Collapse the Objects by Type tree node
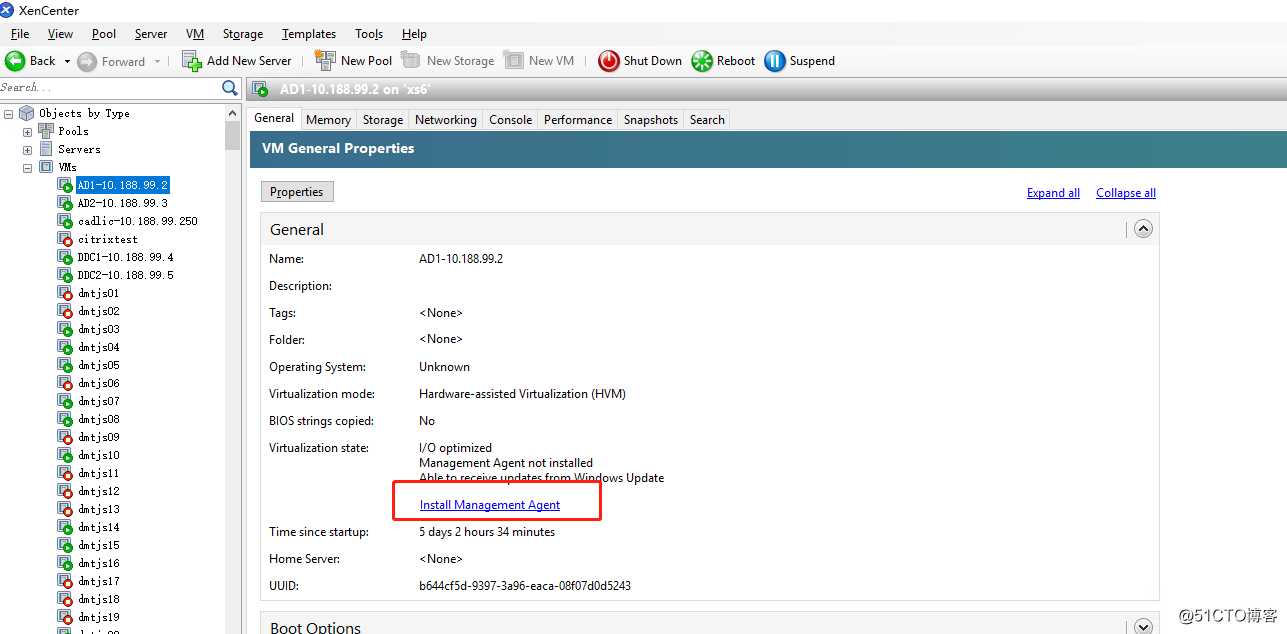This screenshot has width=1287, height=634. [9, 114]
